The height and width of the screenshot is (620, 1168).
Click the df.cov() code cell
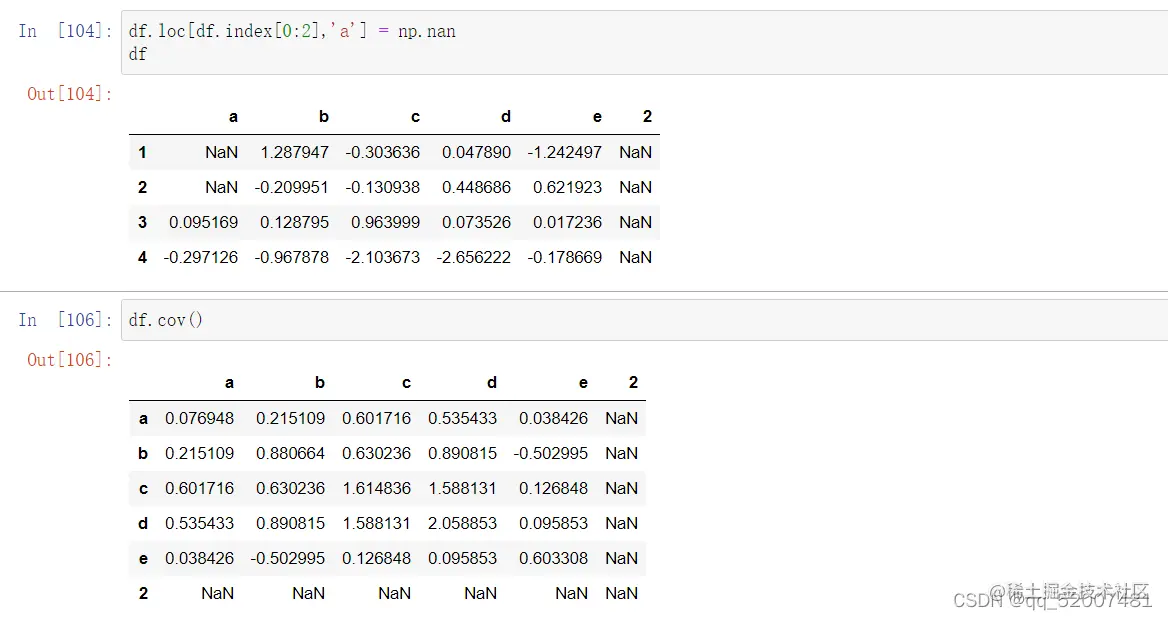[x=644, y=320]
